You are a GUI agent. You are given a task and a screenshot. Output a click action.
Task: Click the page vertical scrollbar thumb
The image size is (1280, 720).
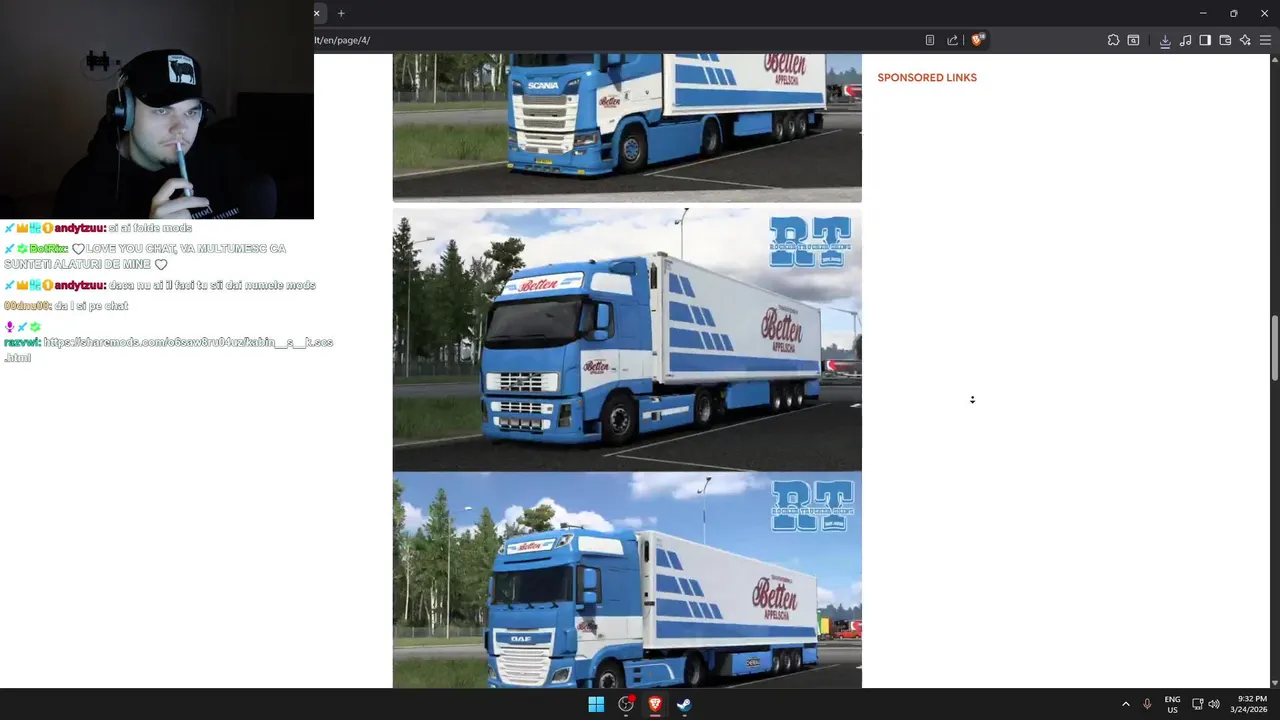1274,348
